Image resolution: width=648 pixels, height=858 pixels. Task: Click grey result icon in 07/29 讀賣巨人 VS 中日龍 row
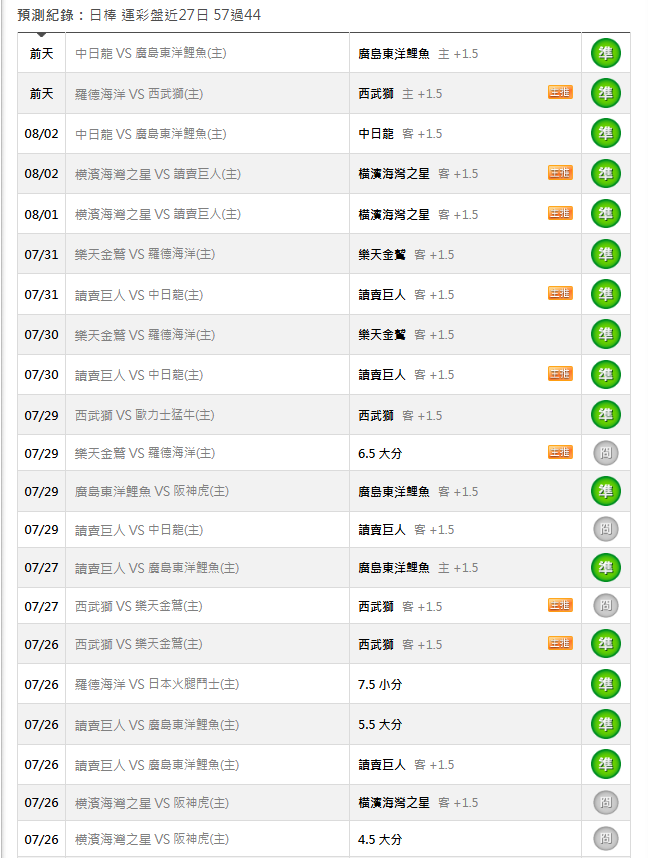[605, 529]
